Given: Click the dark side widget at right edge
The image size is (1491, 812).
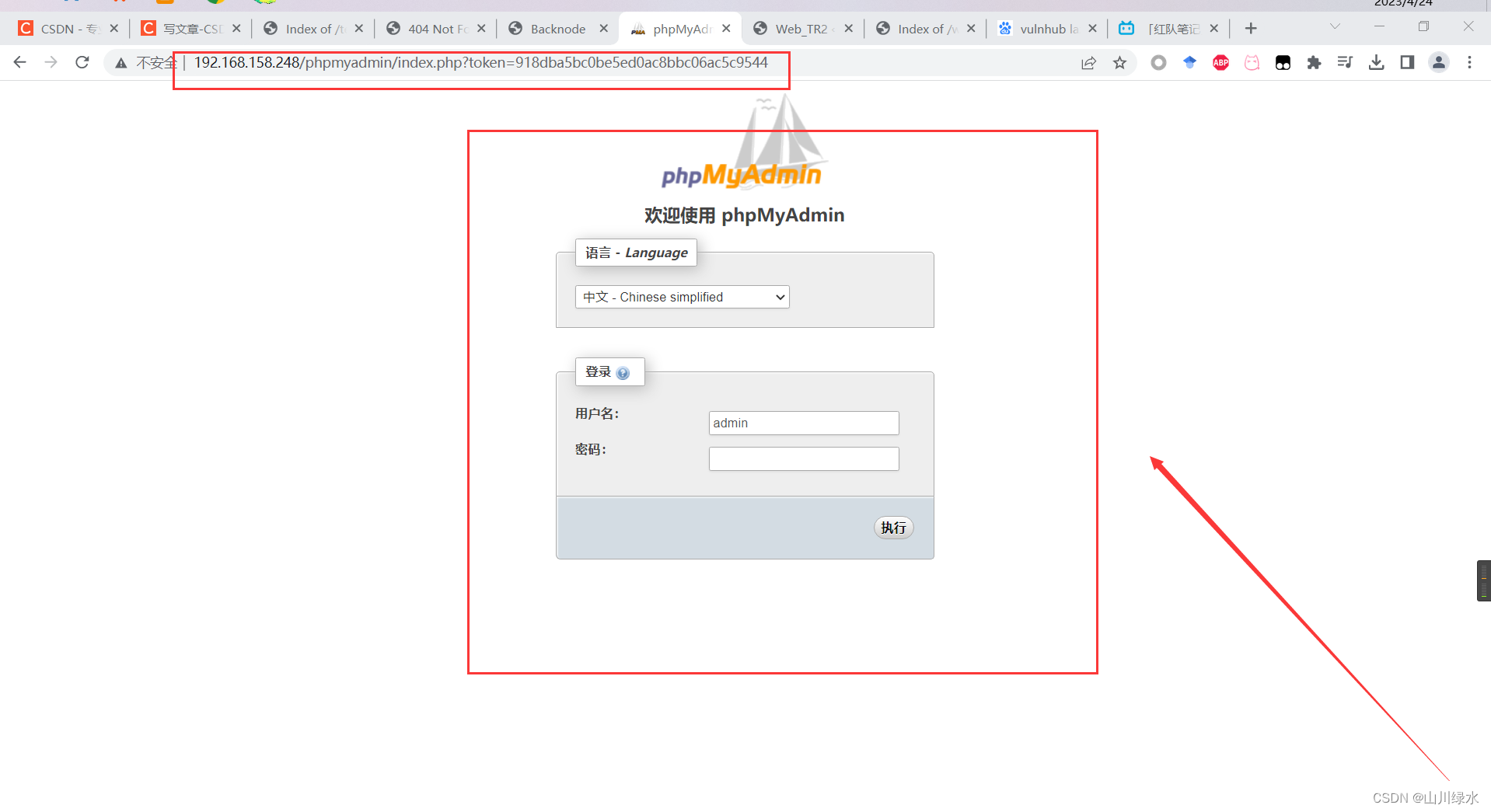Looking at the screenshot, I should click(1484, 580).
